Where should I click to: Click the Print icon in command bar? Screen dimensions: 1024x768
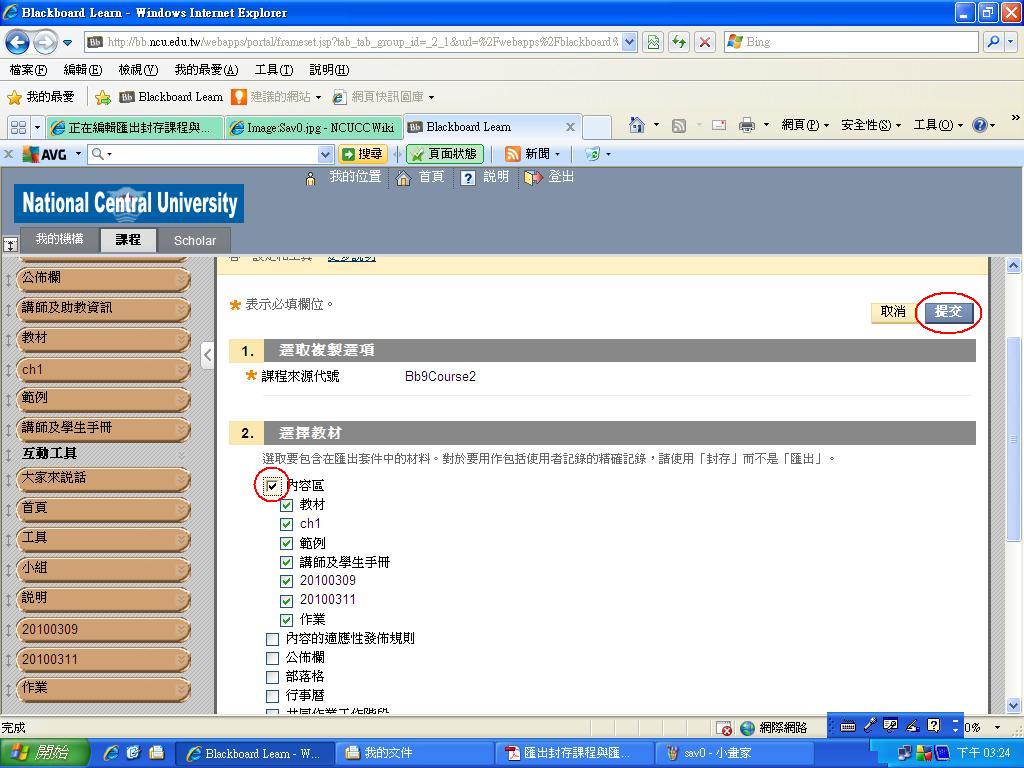746,125
